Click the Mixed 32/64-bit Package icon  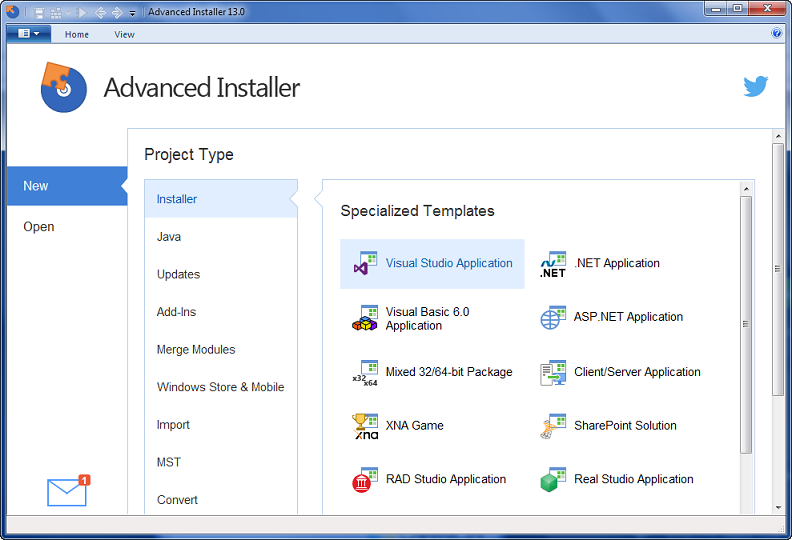[365, 373]
